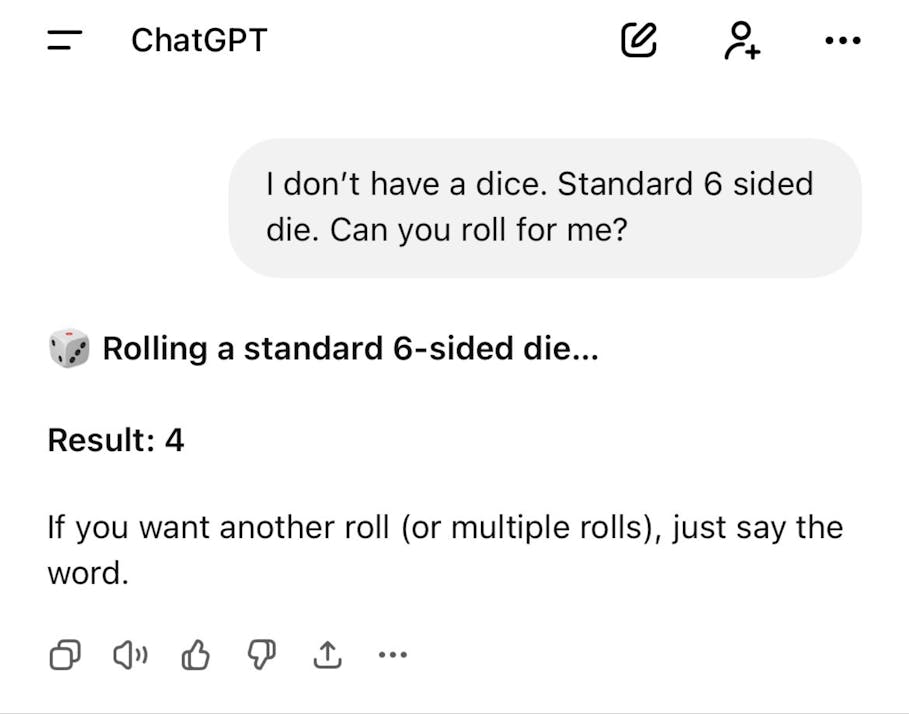This screenshot has height=714, width=909.
Task: Tap the rolled number 4
Action: pos(175,440)
